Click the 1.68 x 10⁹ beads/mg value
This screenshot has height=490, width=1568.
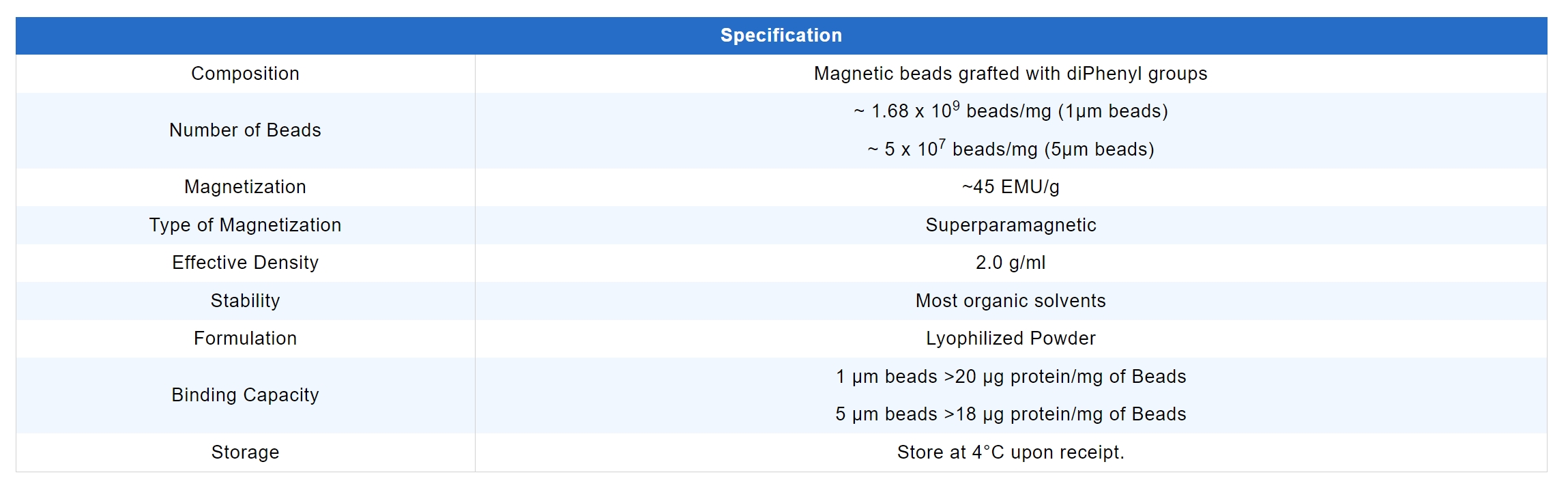pos(1010,111)
